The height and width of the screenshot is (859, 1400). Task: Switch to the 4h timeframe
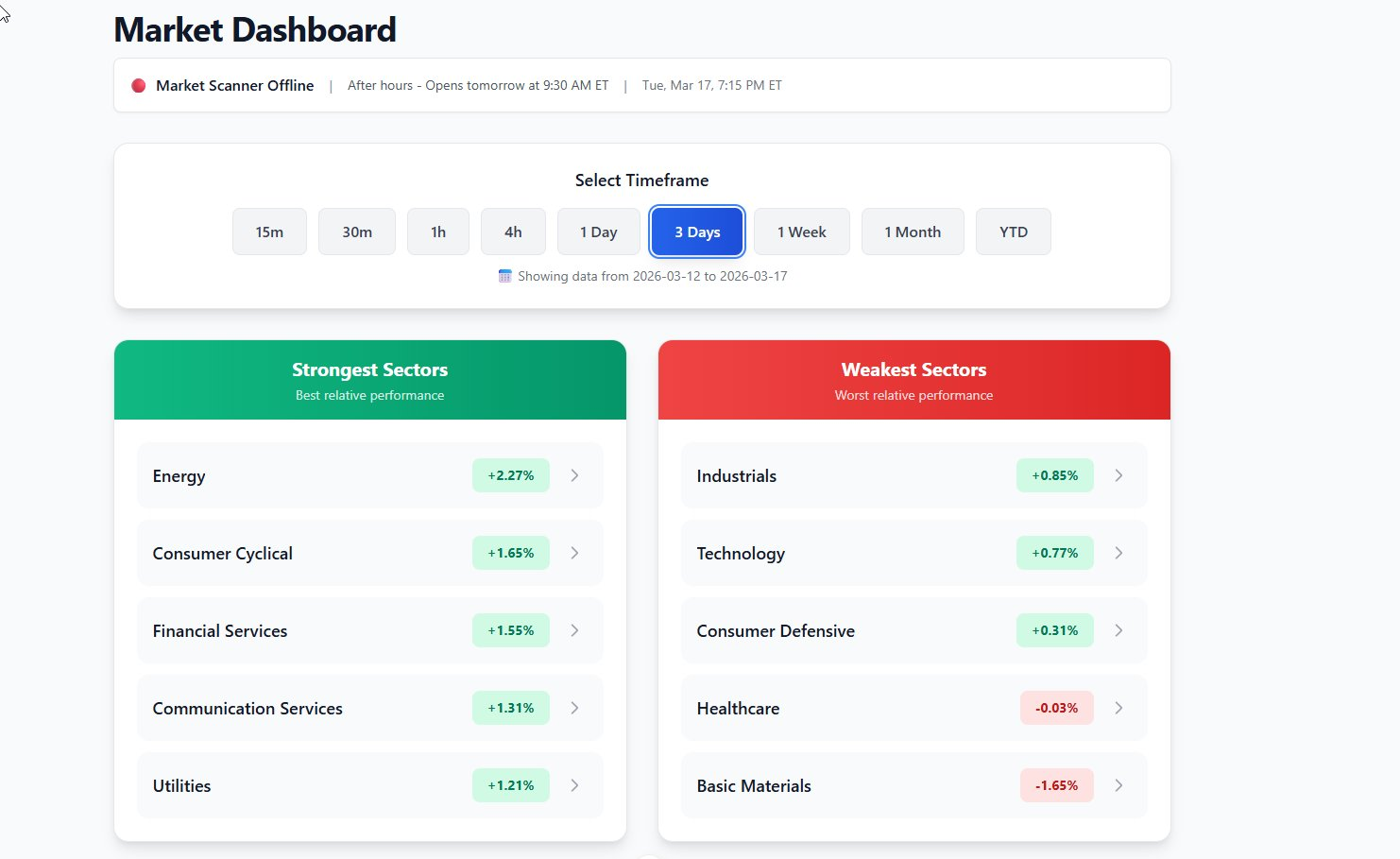pyautogui.click(x=513, y=232)
